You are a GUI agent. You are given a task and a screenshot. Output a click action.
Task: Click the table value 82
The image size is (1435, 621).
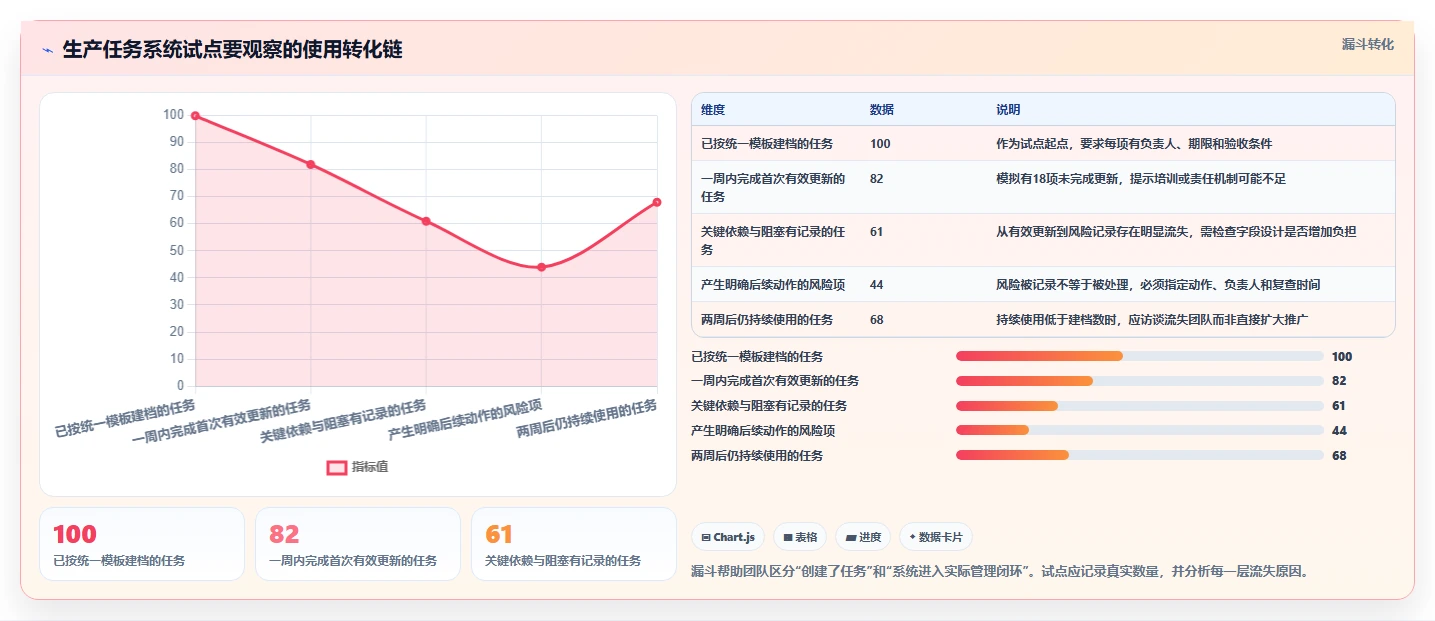(x=877, y=179)
